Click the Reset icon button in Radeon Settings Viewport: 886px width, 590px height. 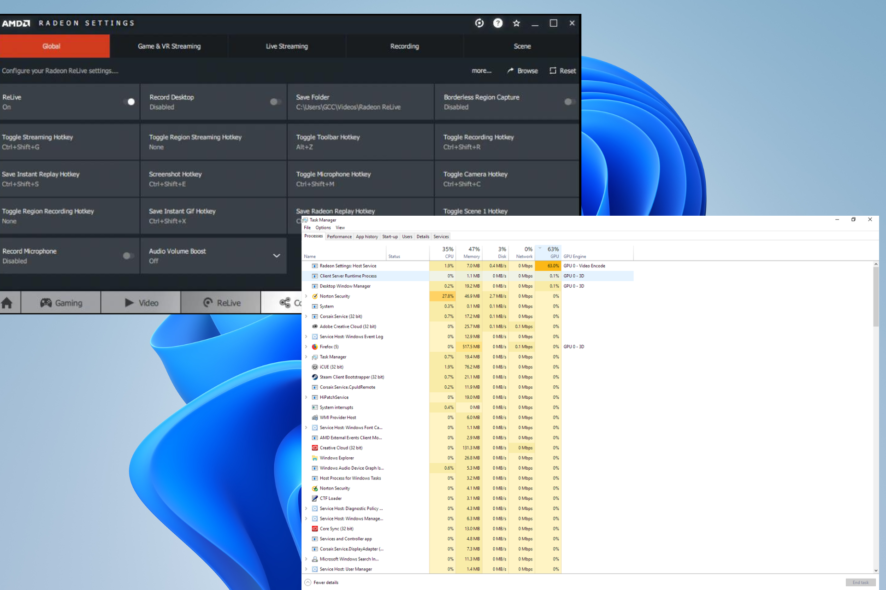(x=563, y=71)
